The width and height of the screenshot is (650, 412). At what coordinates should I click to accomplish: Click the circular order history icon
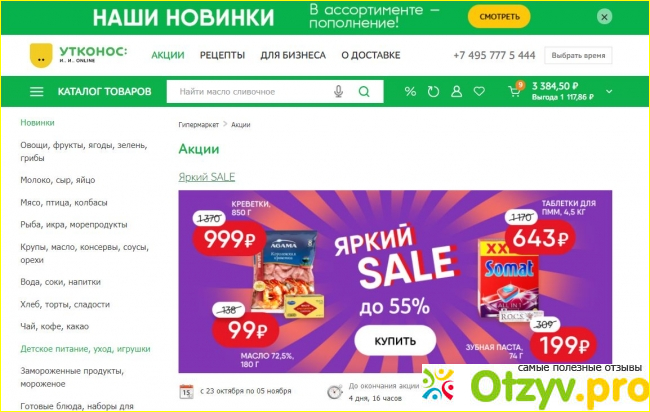pyautogui.click(x=433, y=92)
